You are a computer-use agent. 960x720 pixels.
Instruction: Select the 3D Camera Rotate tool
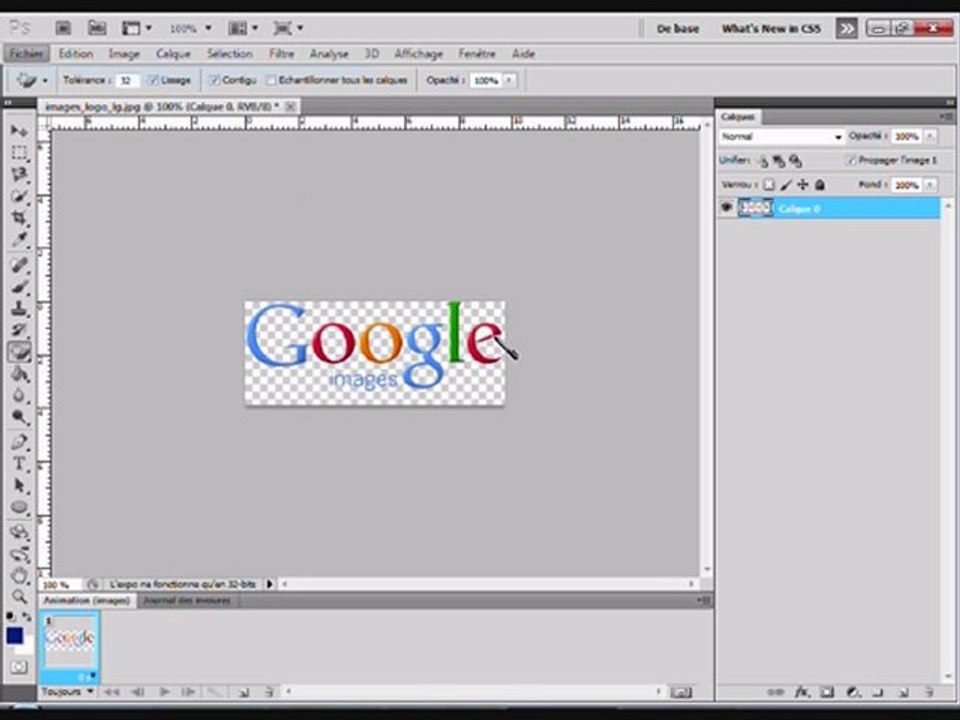pos(19,554)
